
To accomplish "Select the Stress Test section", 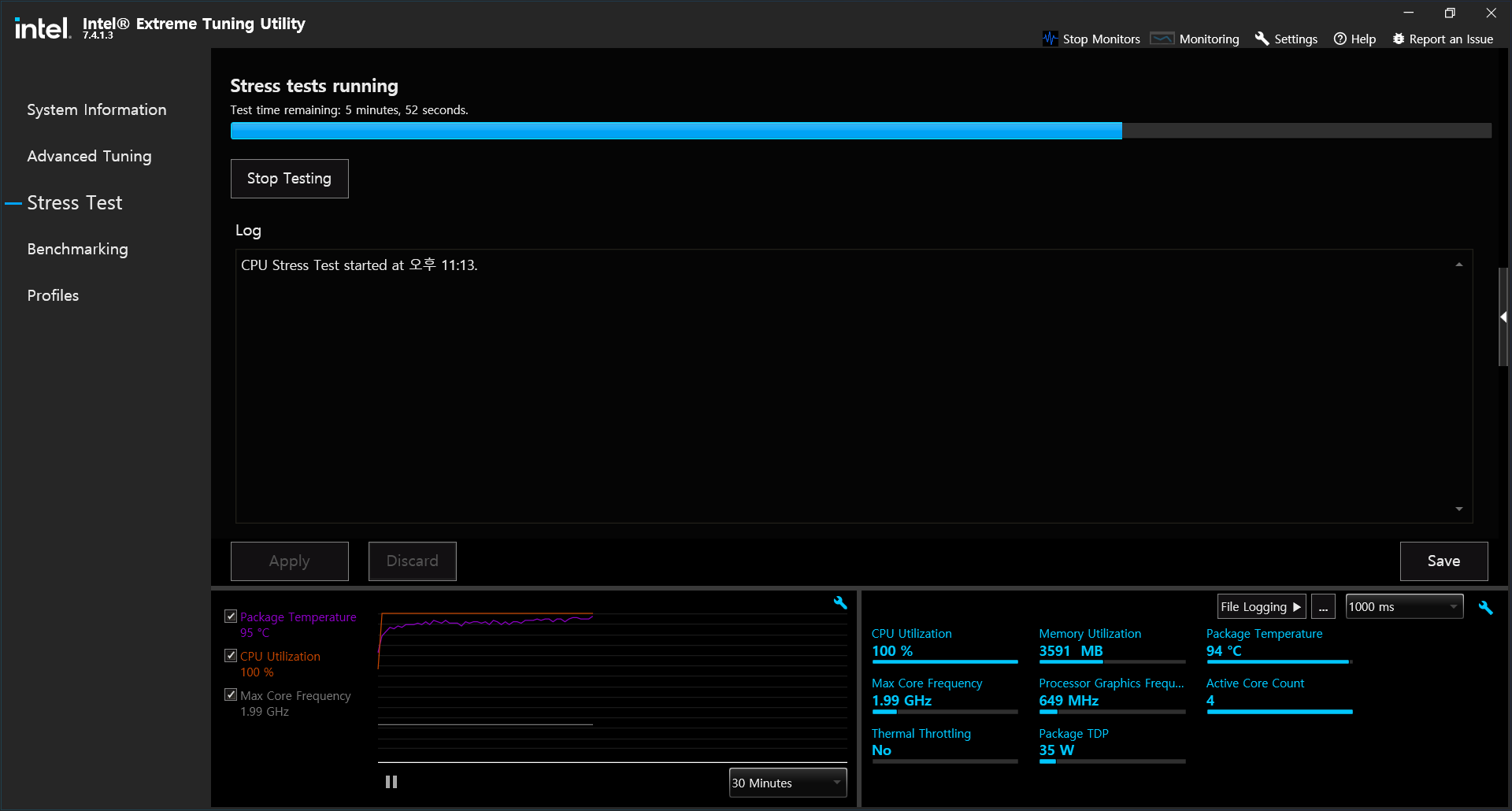I will pyautogui.click(x=75, y=202).
